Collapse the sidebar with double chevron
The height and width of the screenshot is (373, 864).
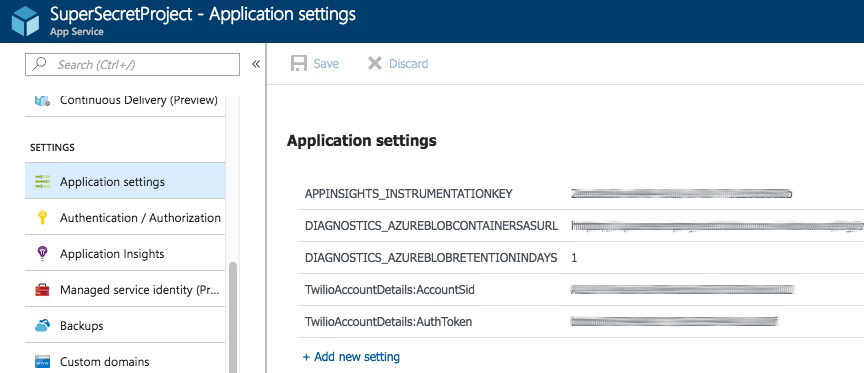(x=256, y=64)
